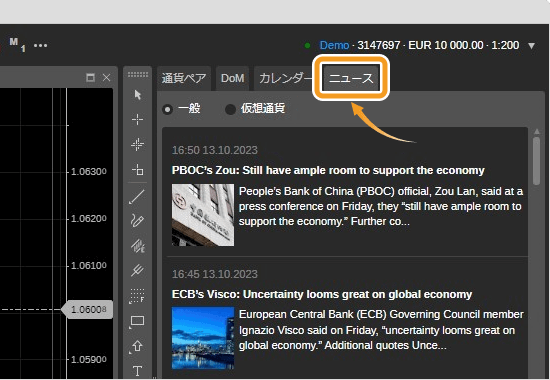The width and height of the screenshot is (550, 380).
Task: Click the news scrollbar up arrow
Action: point(537,132)
